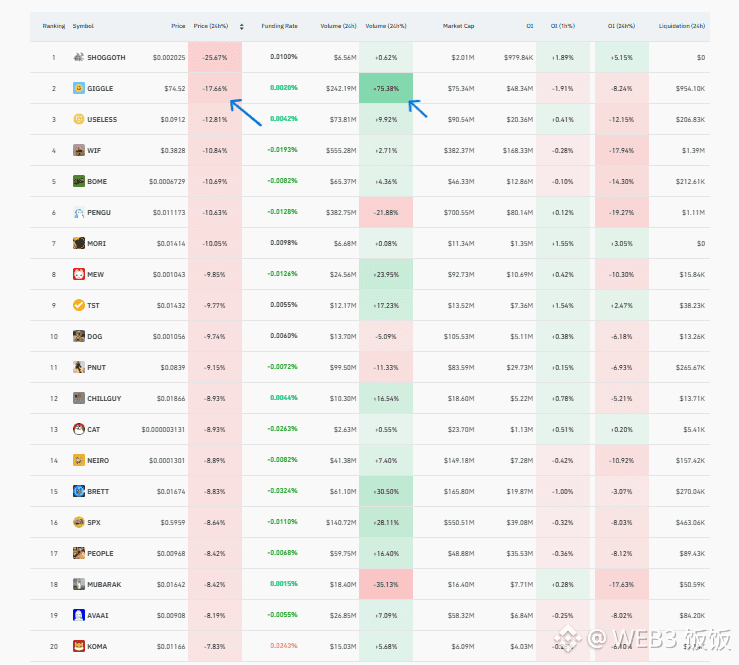Click the TST checkmark icon
Screen dimensions: 739x665
click(79, 305)
